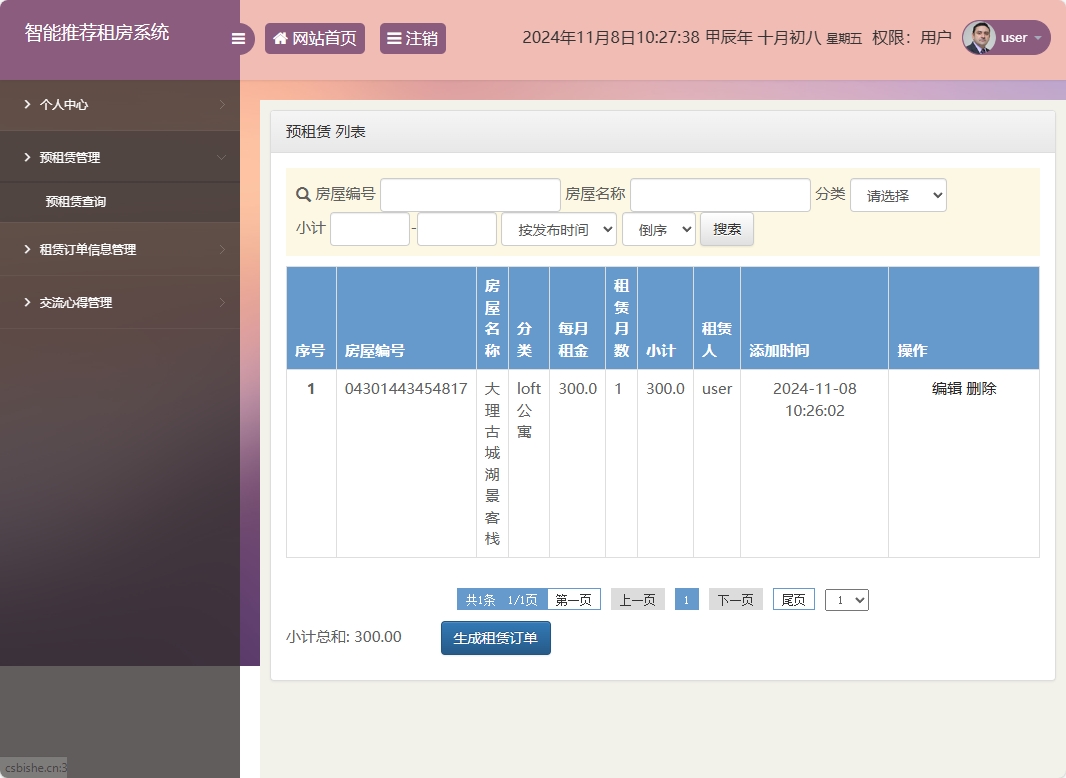Open the 按发布时间 sort dropdown
This screenshot has height=778, width=1066.
pos(558,228)
